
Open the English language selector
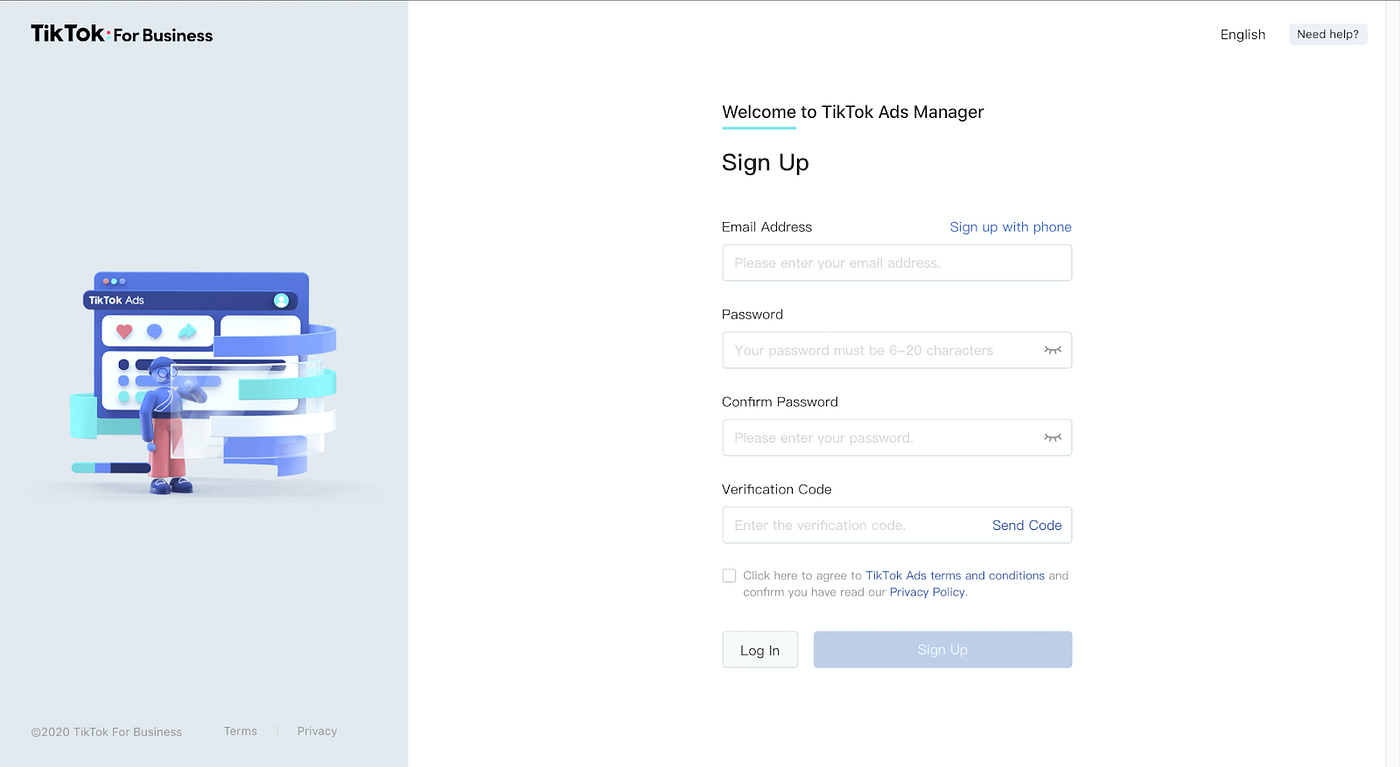pyautogui.click(x=1243, y=34)
